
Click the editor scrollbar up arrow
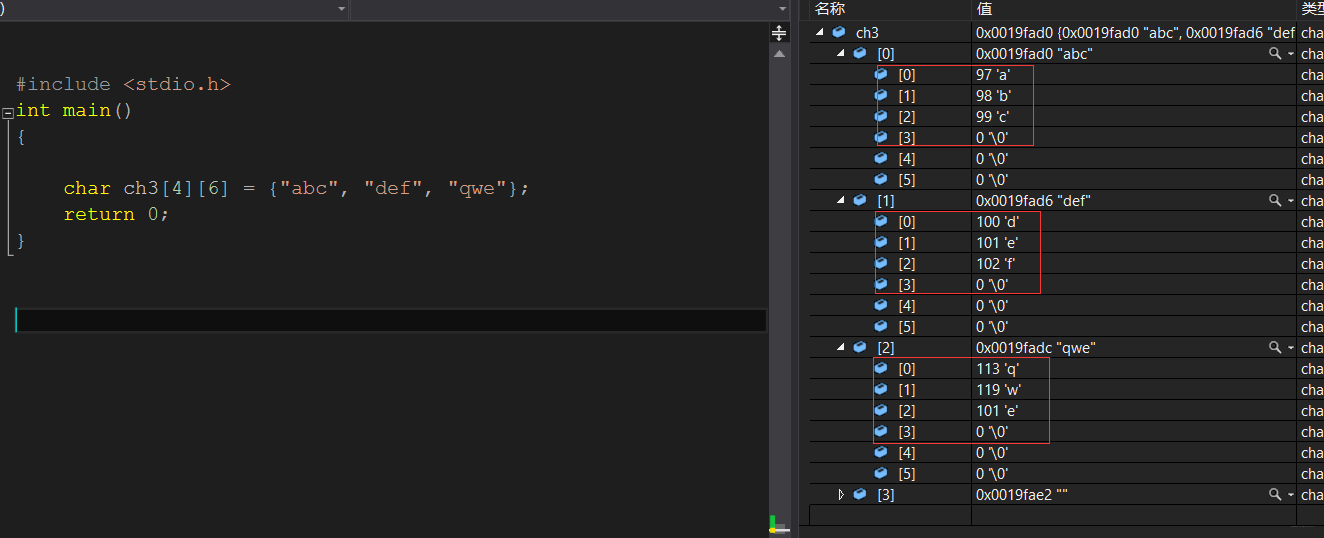(x=779, y=52)
